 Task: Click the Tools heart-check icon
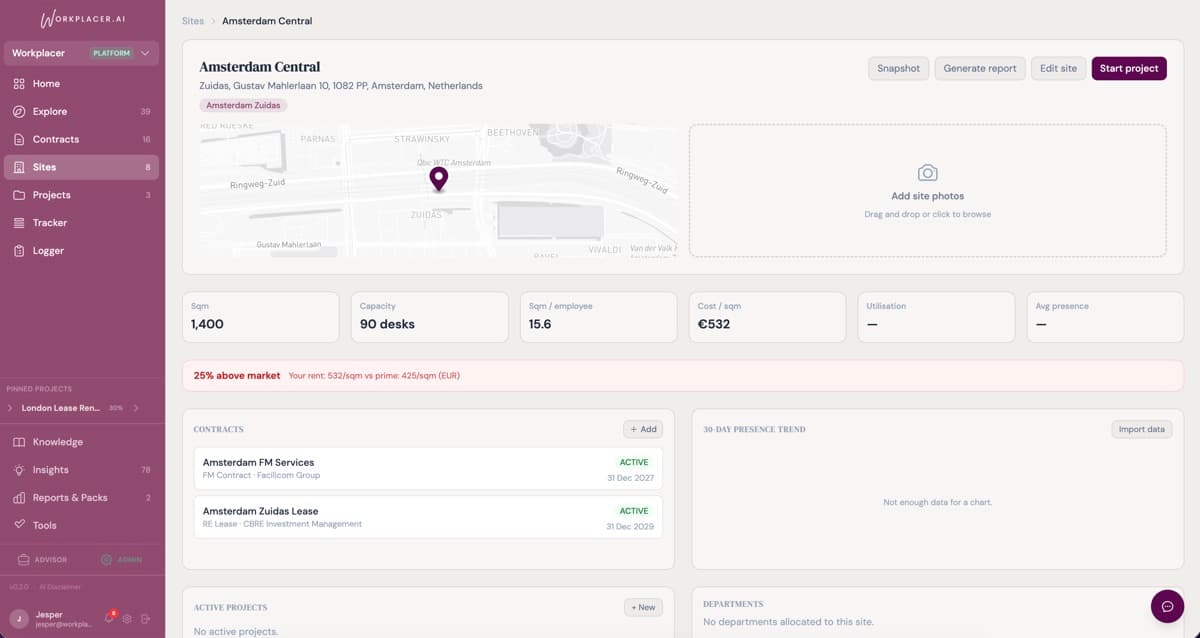[x=19, y=525]
